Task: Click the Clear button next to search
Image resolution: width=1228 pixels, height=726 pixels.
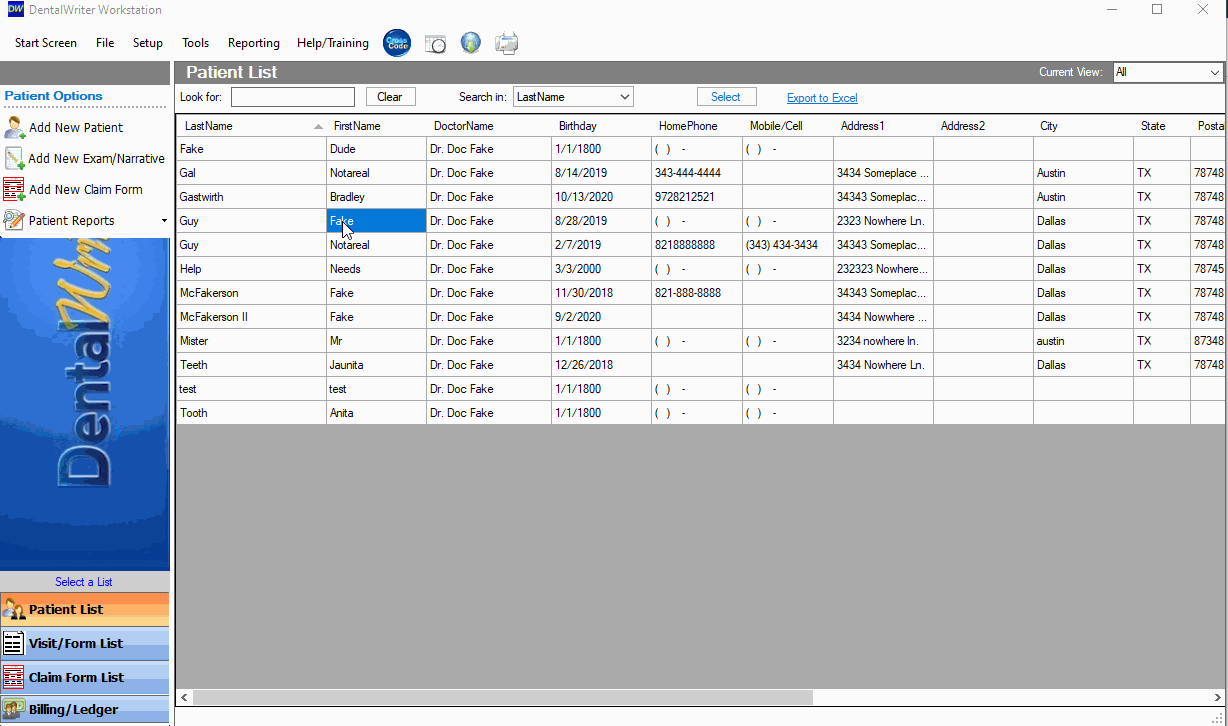Action: pyautogui.click(x=390, y=96)
